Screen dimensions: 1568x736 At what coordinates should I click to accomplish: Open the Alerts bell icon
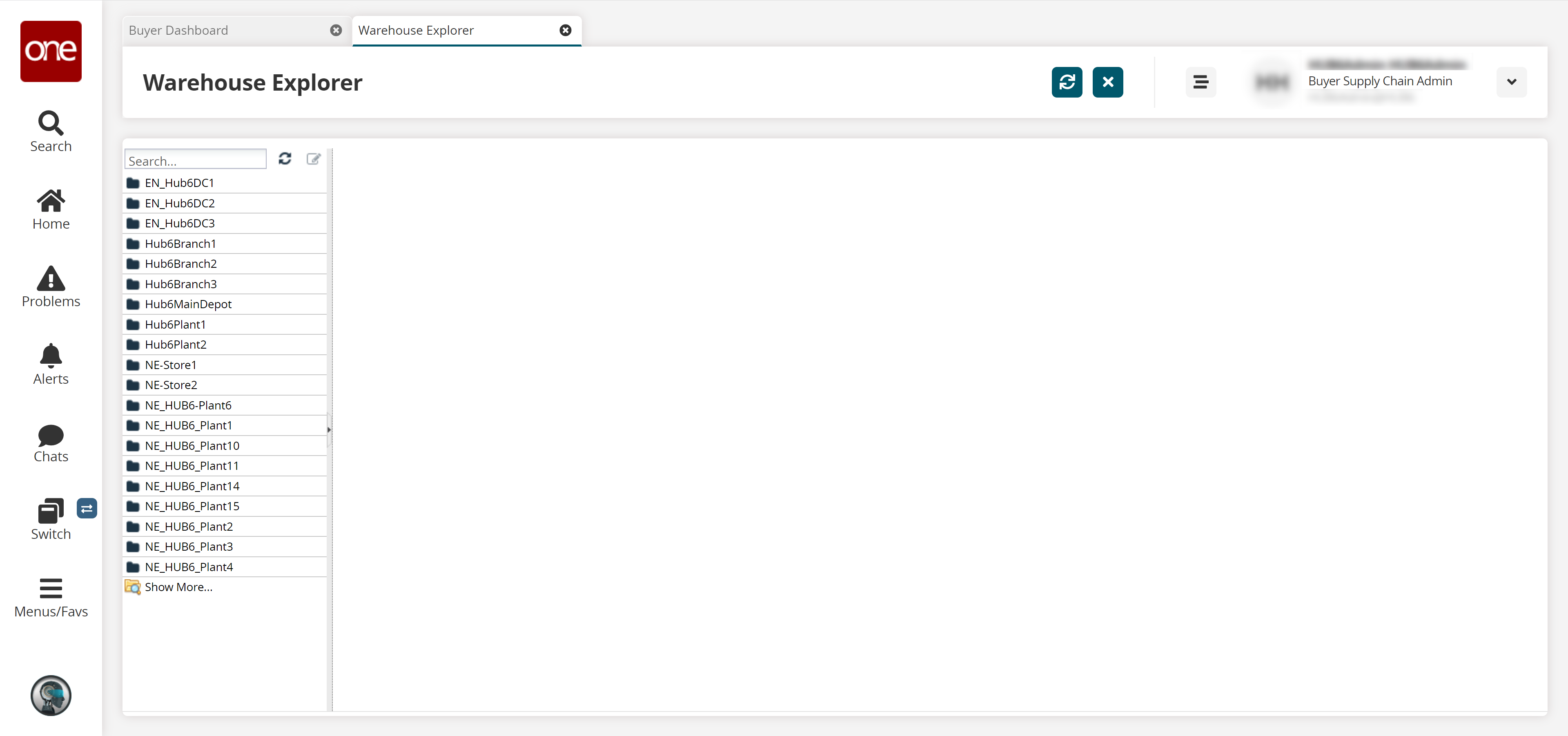pyautogui.click(x=51, y=364)
